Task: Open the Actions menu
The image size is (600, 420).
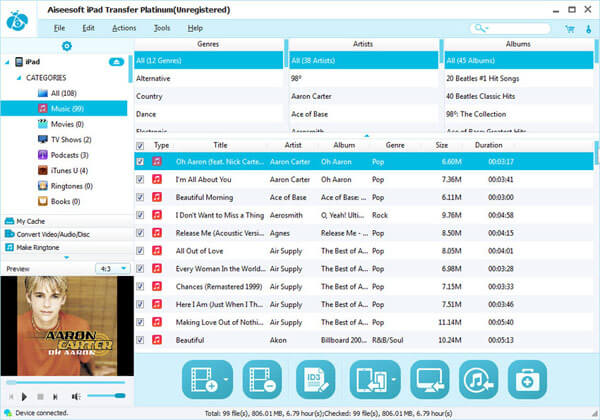Action: [x=124, y=28]
